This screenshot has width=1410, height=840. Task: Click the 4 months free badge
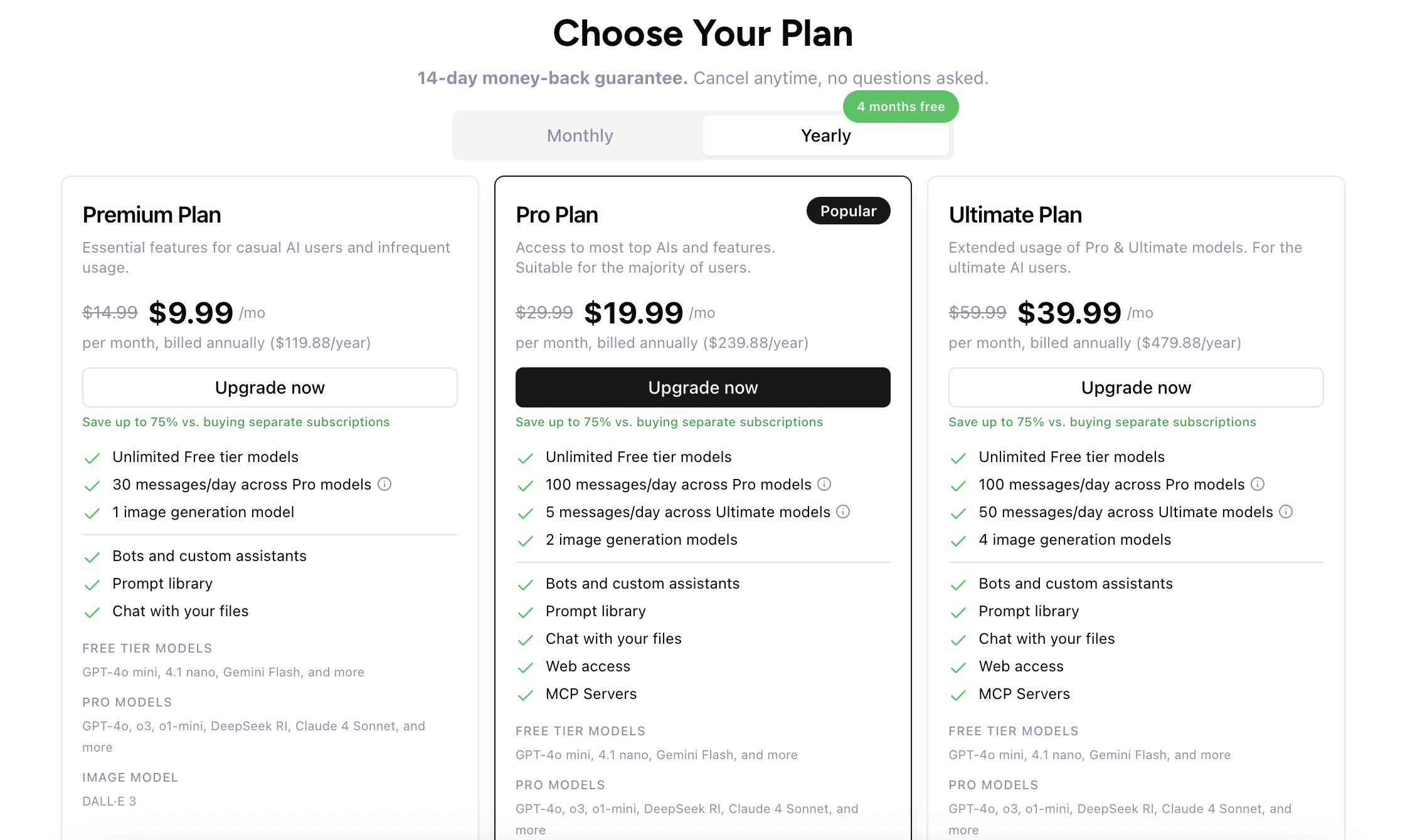coord(900,107)
